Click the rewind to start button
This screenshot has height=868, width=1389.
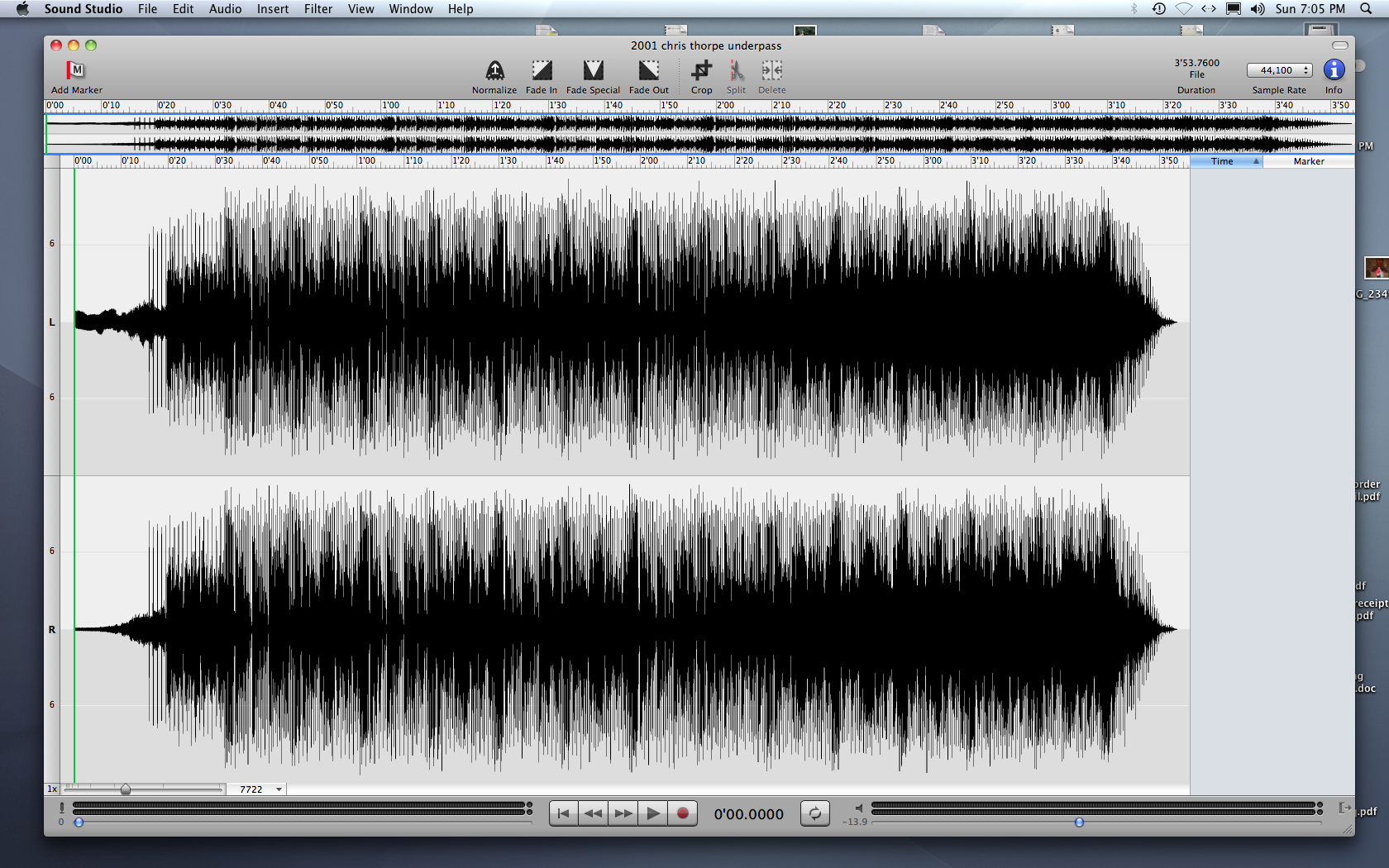point(564,813)
